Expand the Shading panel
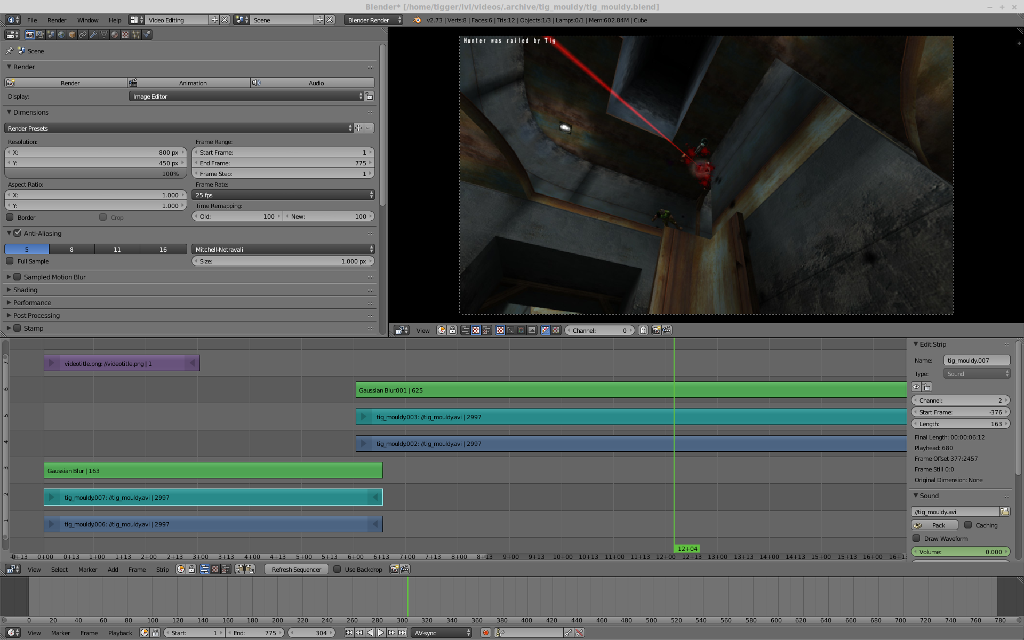Viewport: 1024px width, 640px height. pyautogui.click(x=25, y=289)
